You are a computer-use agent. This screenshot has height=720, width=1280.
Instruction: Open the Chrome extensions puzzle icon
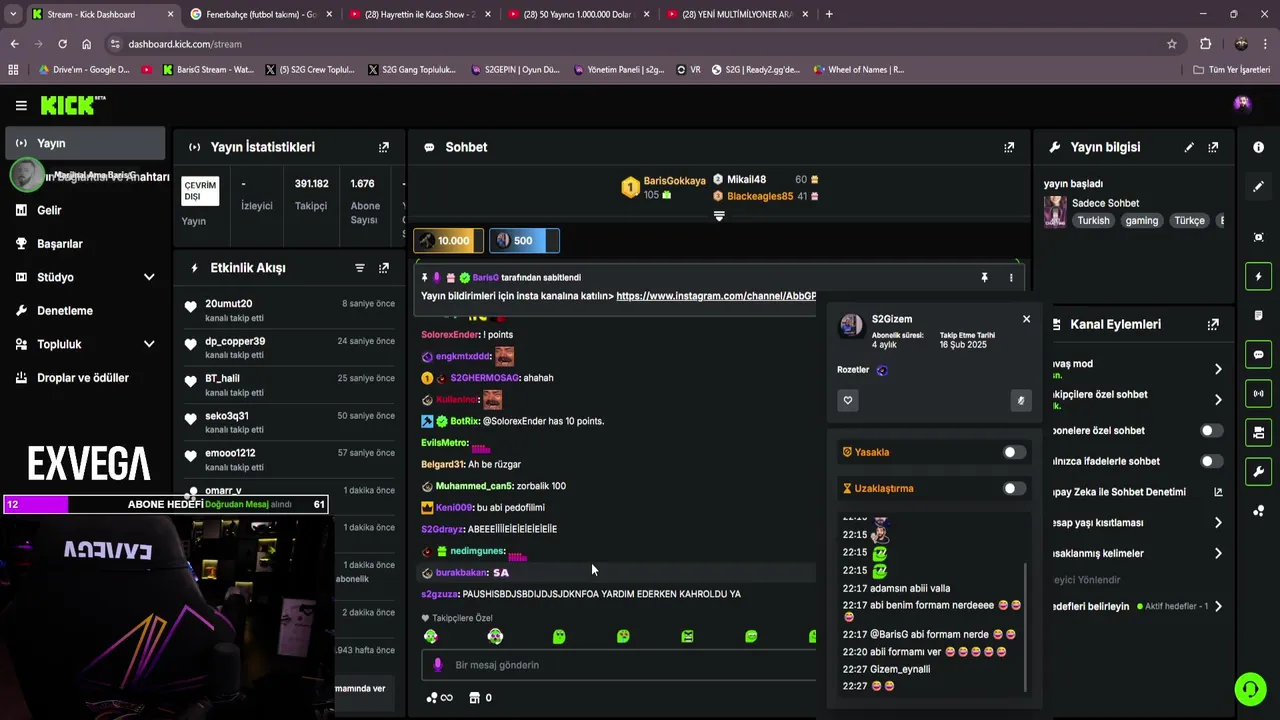[x=1205, y=44]
